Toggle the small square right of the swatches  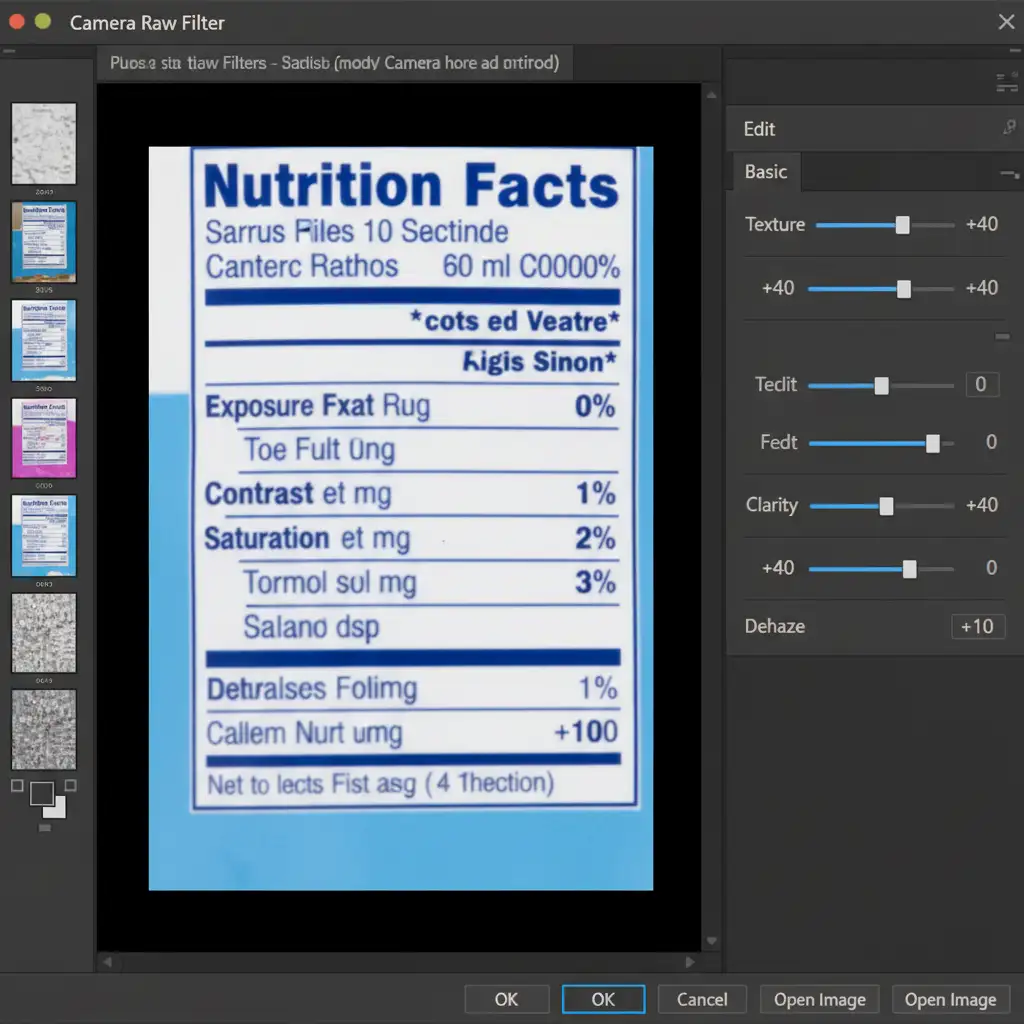coord(72,786)
